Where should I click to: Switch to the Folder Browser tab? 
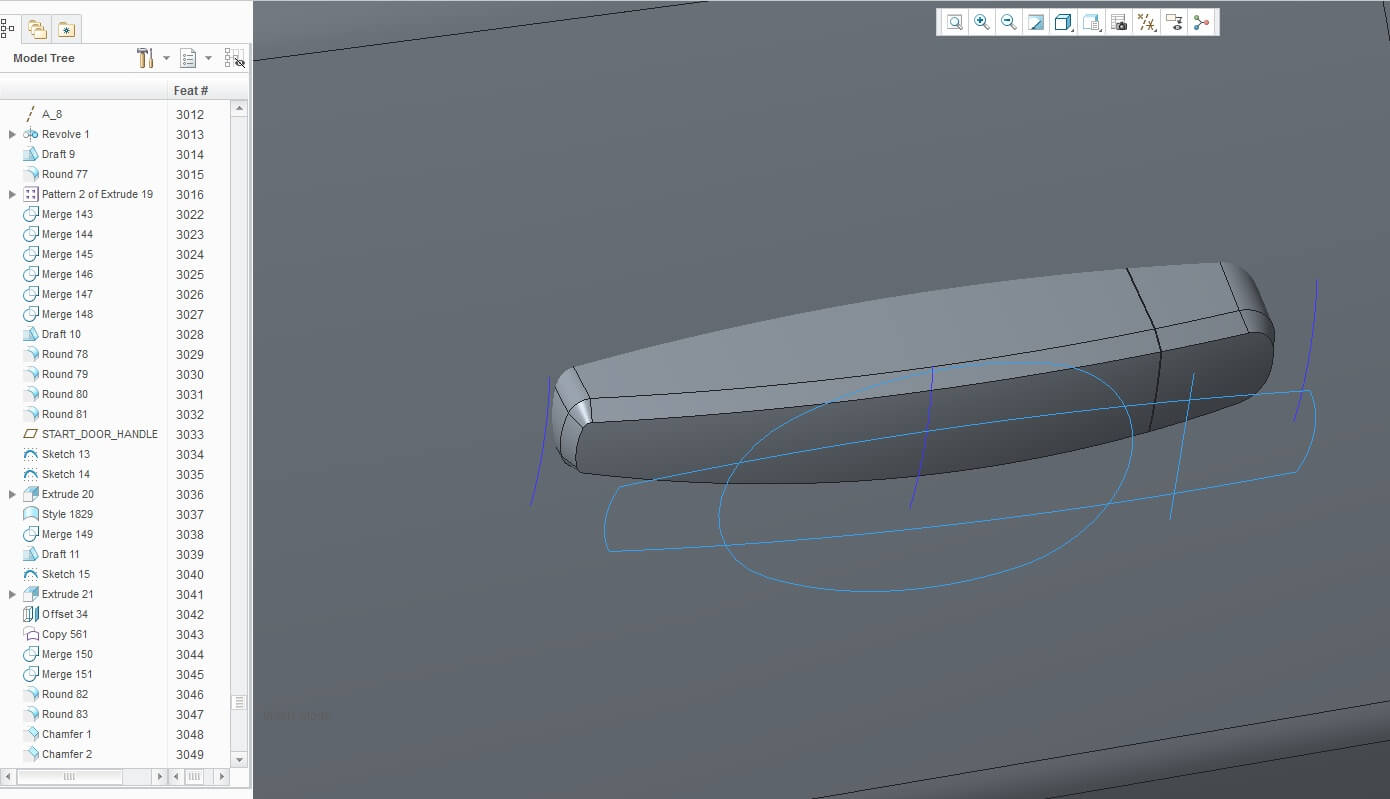pos(37,29)
